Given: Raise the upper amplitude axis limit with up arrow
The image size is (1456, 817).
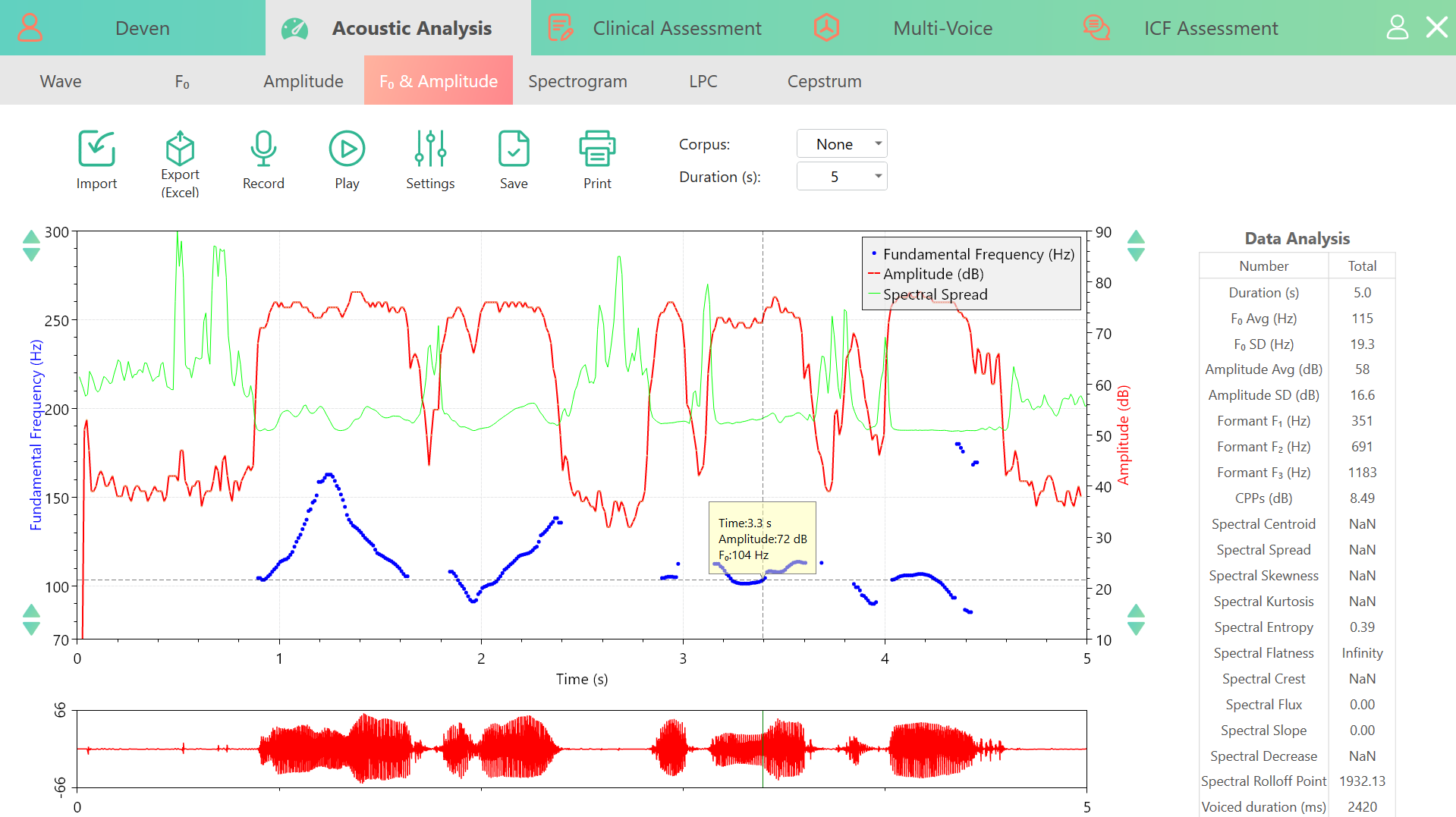Looking at the screenshot, I should coord(1136,237).
